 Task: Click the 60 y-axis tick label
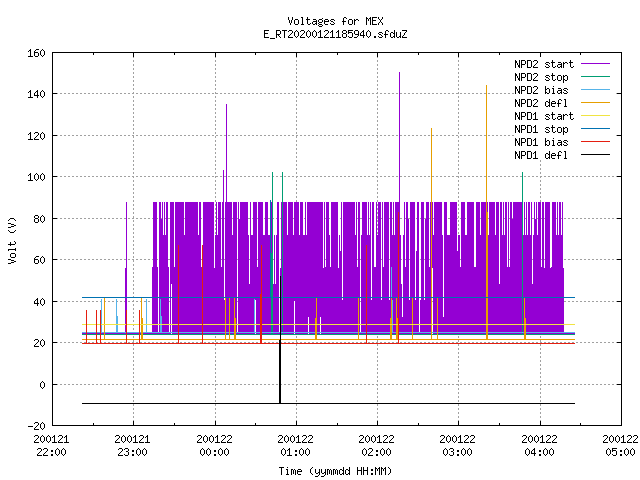[x=39, y=260]
